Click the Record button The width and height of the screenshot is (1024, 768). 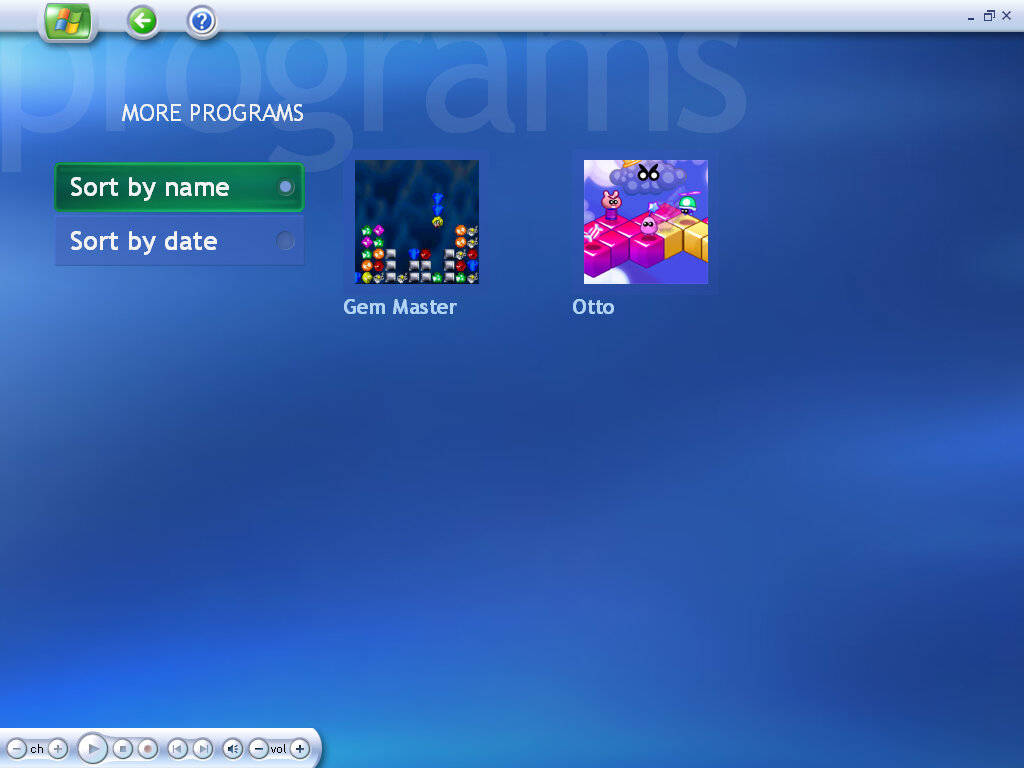tap(148, 749)
